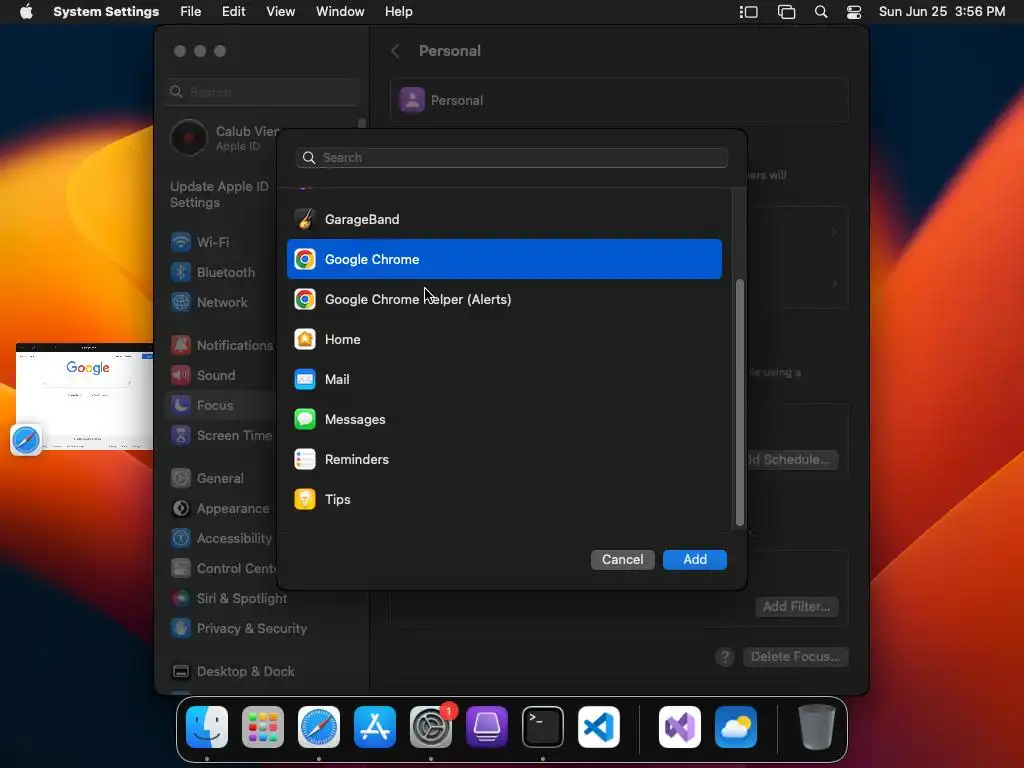Click the app list scrollbar
1024x768 pixels.
click(739, 402)
